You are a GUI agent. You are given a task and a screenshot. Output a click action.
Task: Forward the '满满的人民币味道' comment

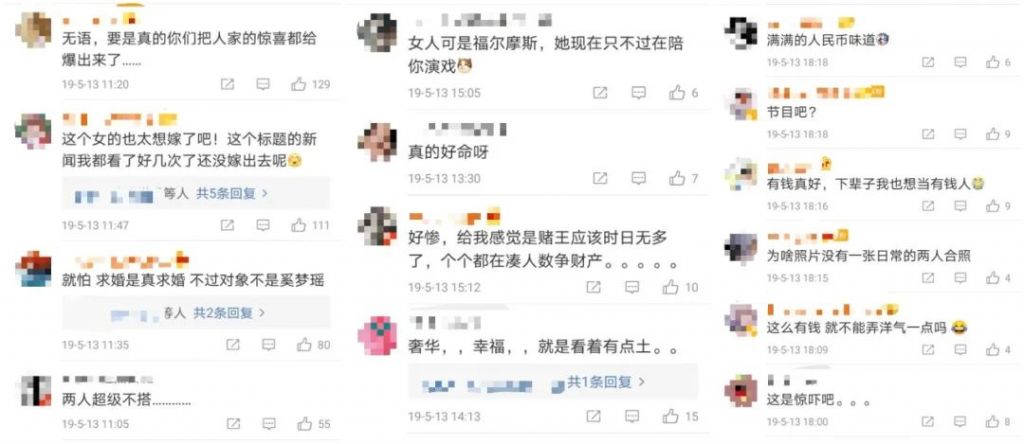click(928, 63)
